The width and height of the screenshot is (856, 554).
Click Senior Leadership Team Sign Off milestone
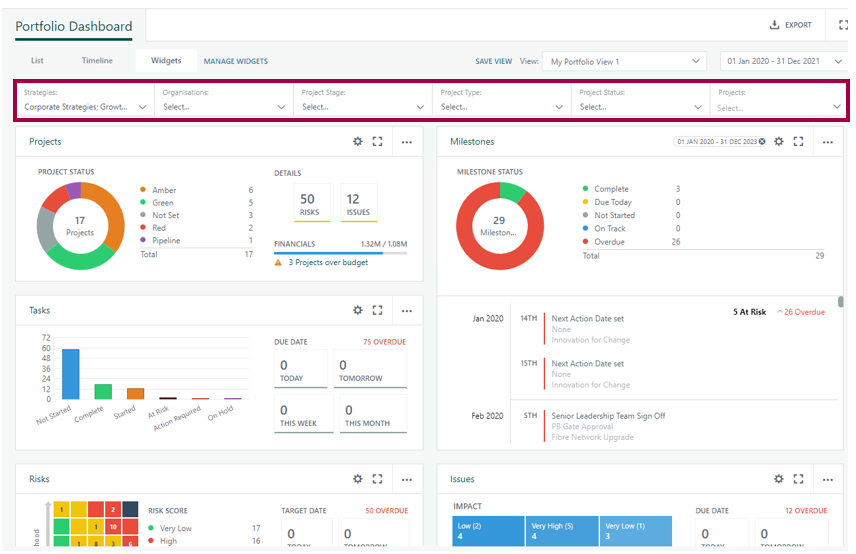click(608, 415)
